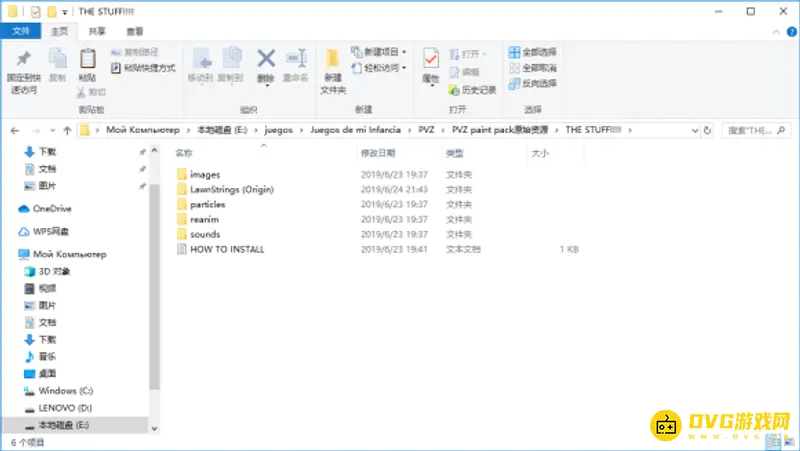Viewport: 800px width, 451px height.
Task: Click PVZ paint pack原始资源 in breadcrumb
Action: [x=500, y=130]
